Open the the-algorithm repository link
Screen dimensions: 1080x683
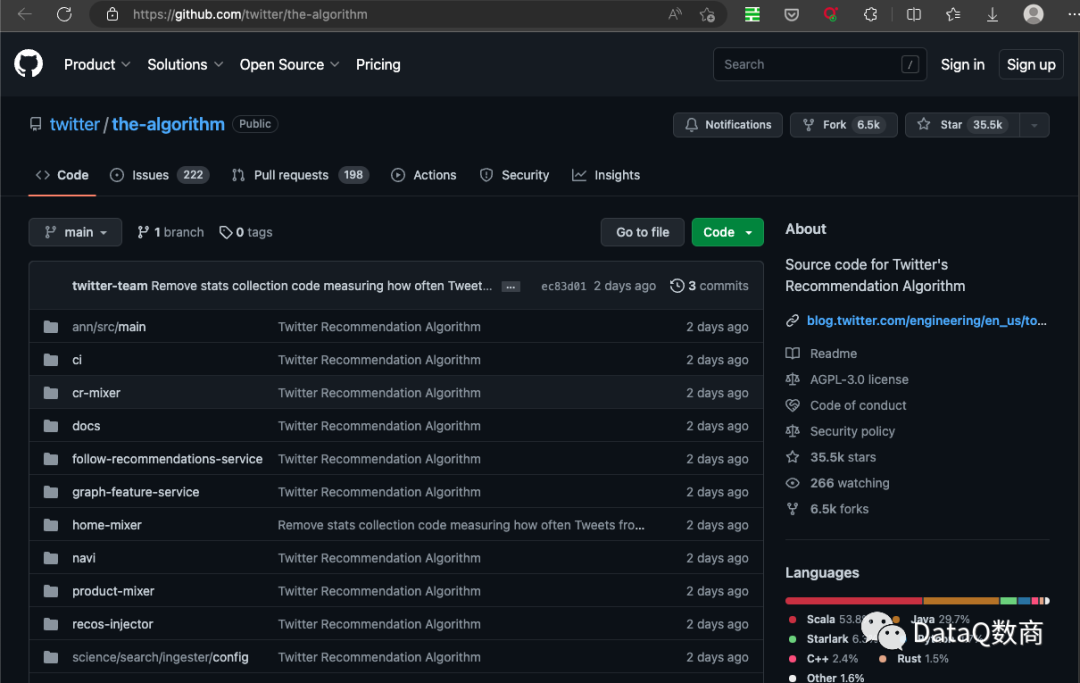(168, 124)
